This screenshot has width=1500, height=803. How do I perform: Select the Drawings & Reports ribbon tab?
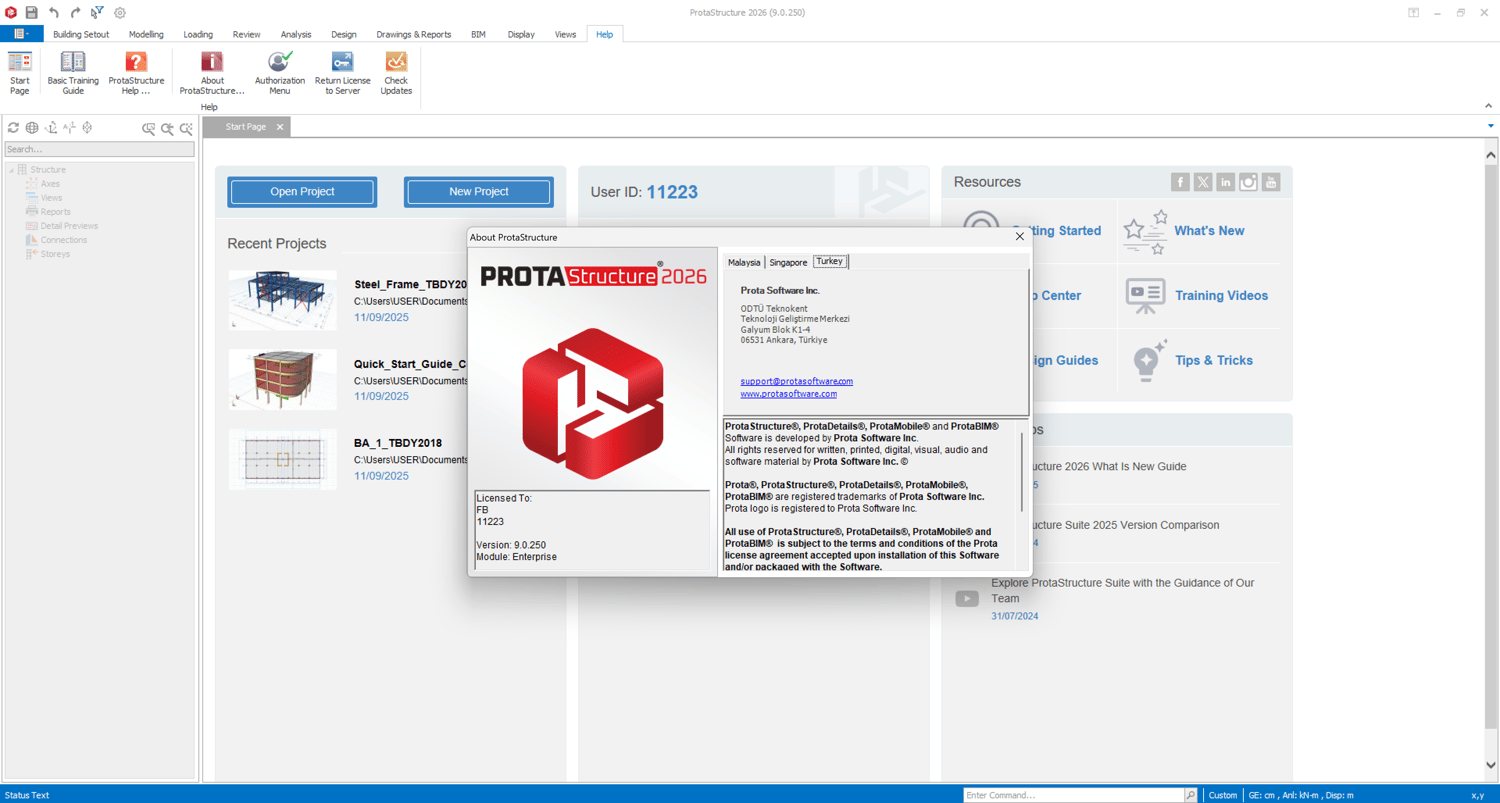[x=414, y=34]
